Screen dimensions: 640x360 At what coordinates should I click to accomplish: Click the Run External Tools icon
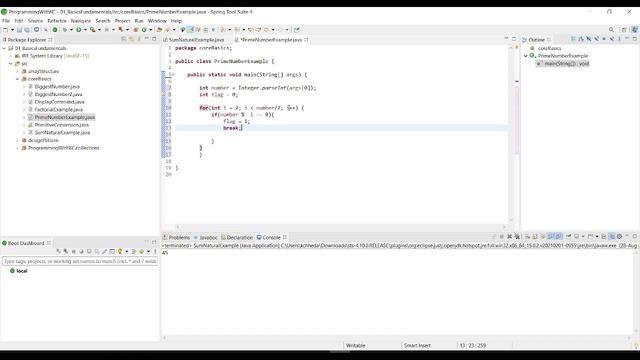(x=93, y=30)
